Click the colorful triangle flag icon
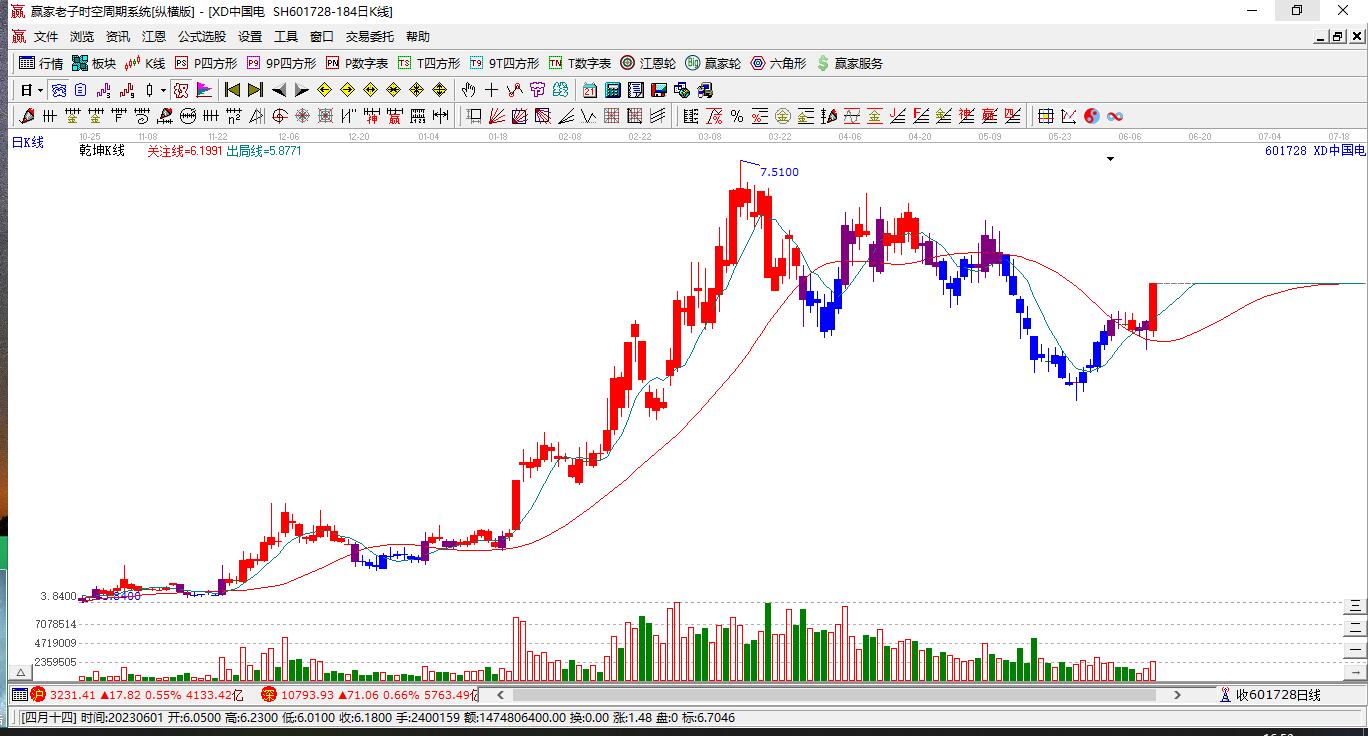The image size is (1368, 736). point(205,90)
